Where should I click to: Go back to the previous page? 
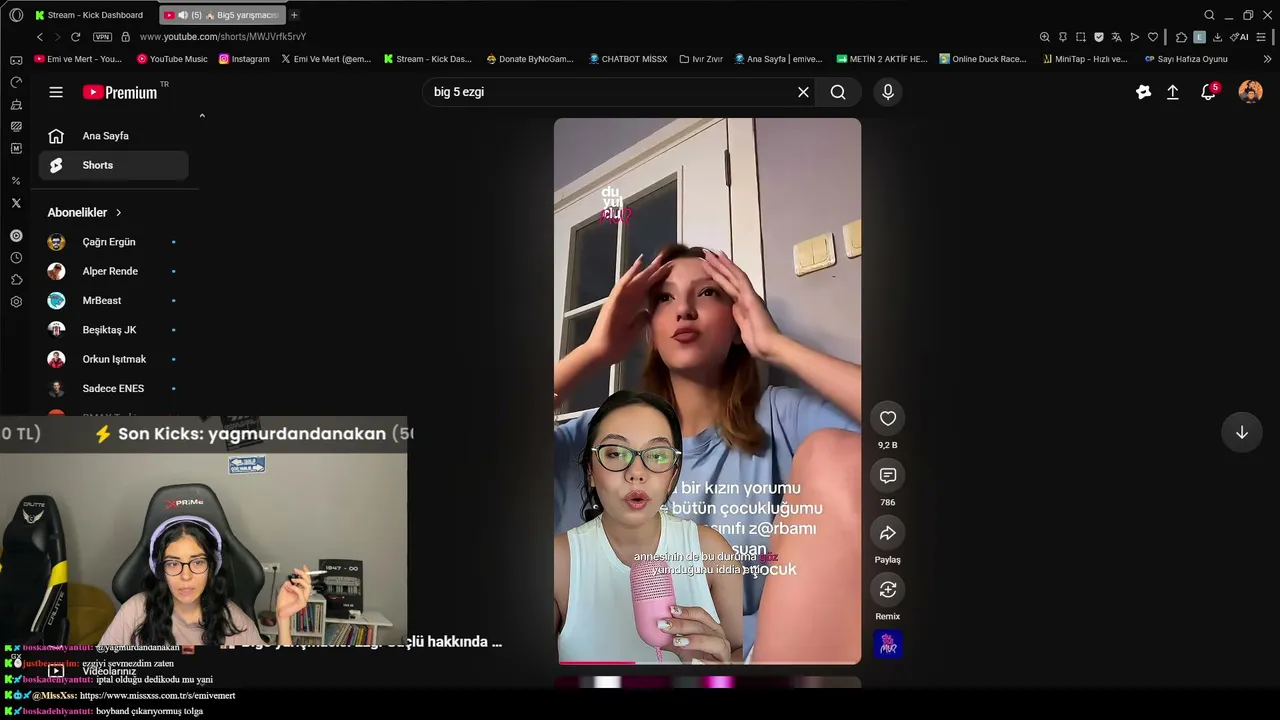[x=40, y=37]
